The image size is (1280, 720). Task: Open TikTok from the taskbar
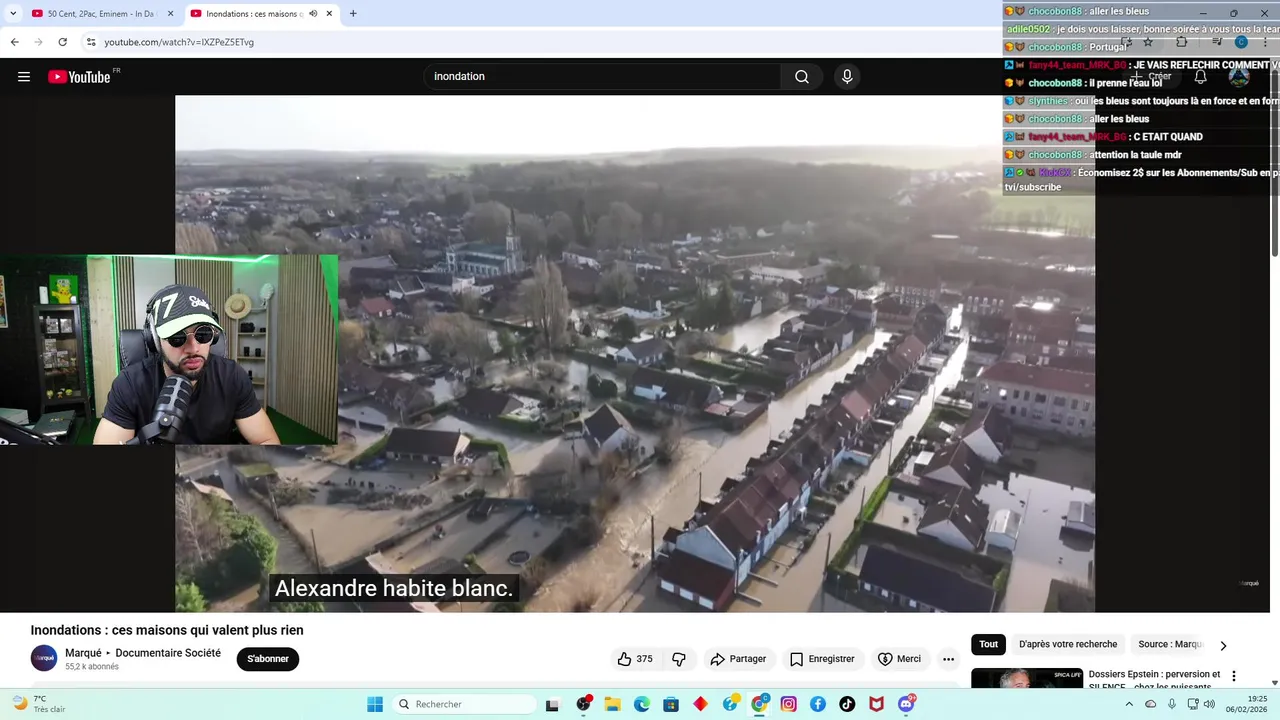click(x=847, y=704)
